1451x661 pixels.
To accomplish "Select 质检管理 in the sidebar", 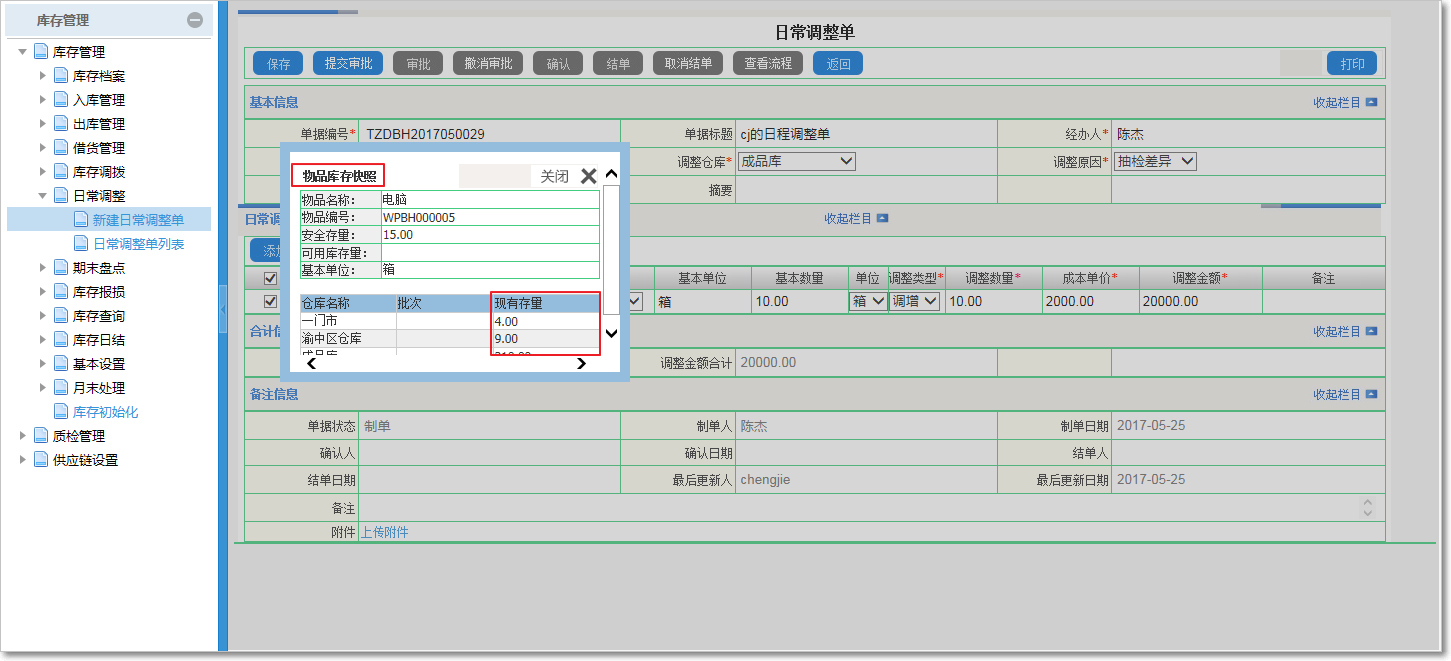I will click(78, 436).
